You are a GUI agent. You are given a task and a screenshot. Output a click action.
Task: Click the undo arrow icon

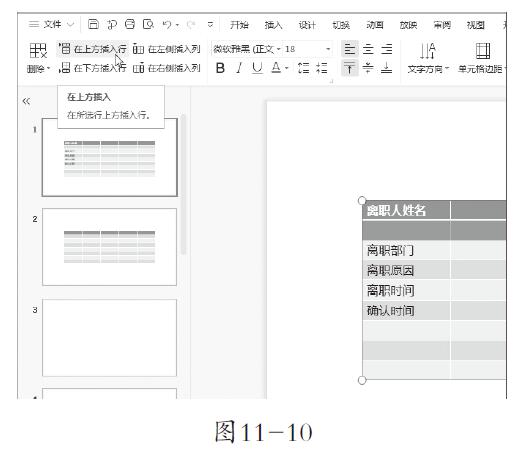pos(167,24)
